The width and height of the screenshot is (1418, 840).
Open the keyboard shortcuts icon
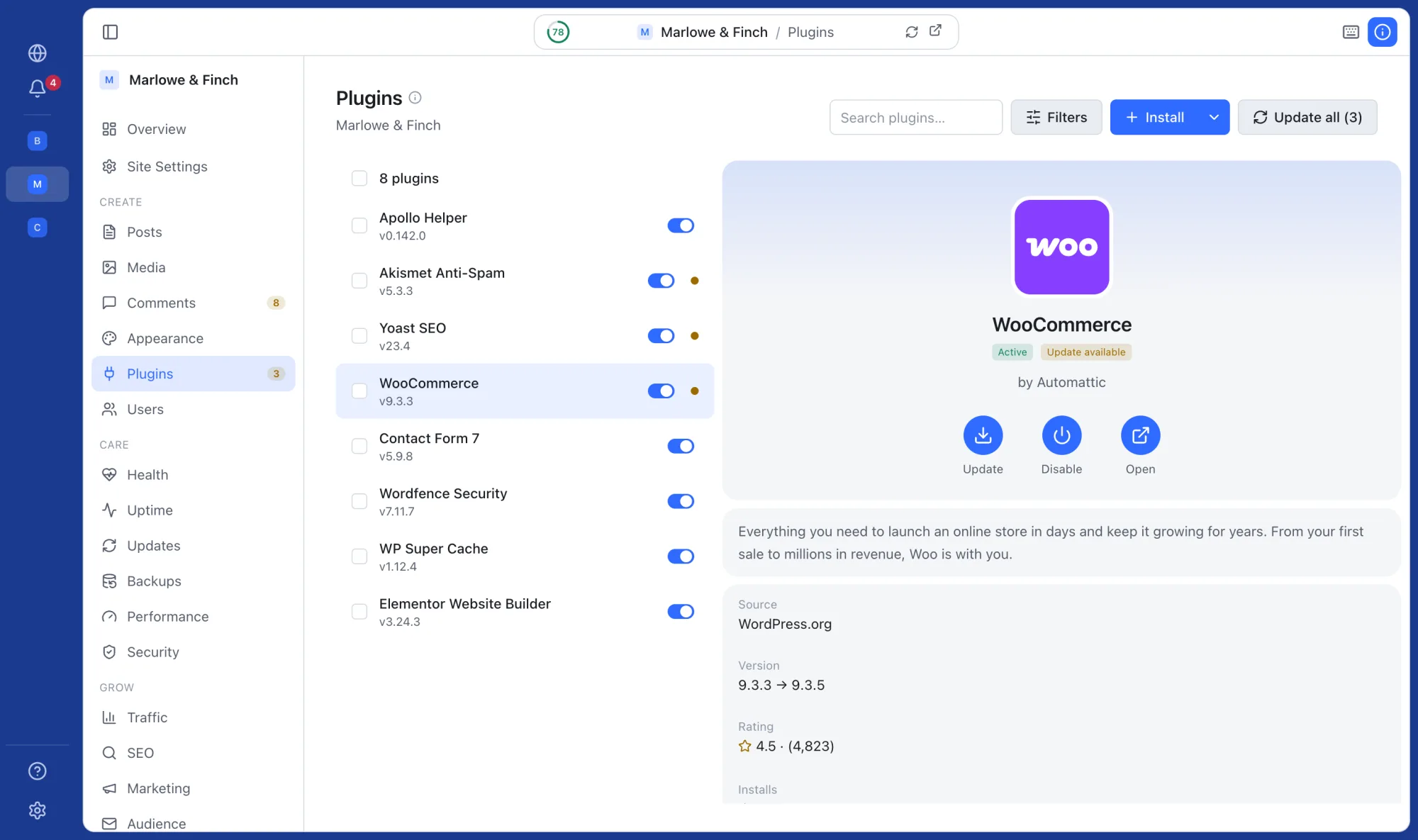click(1351, 32)
